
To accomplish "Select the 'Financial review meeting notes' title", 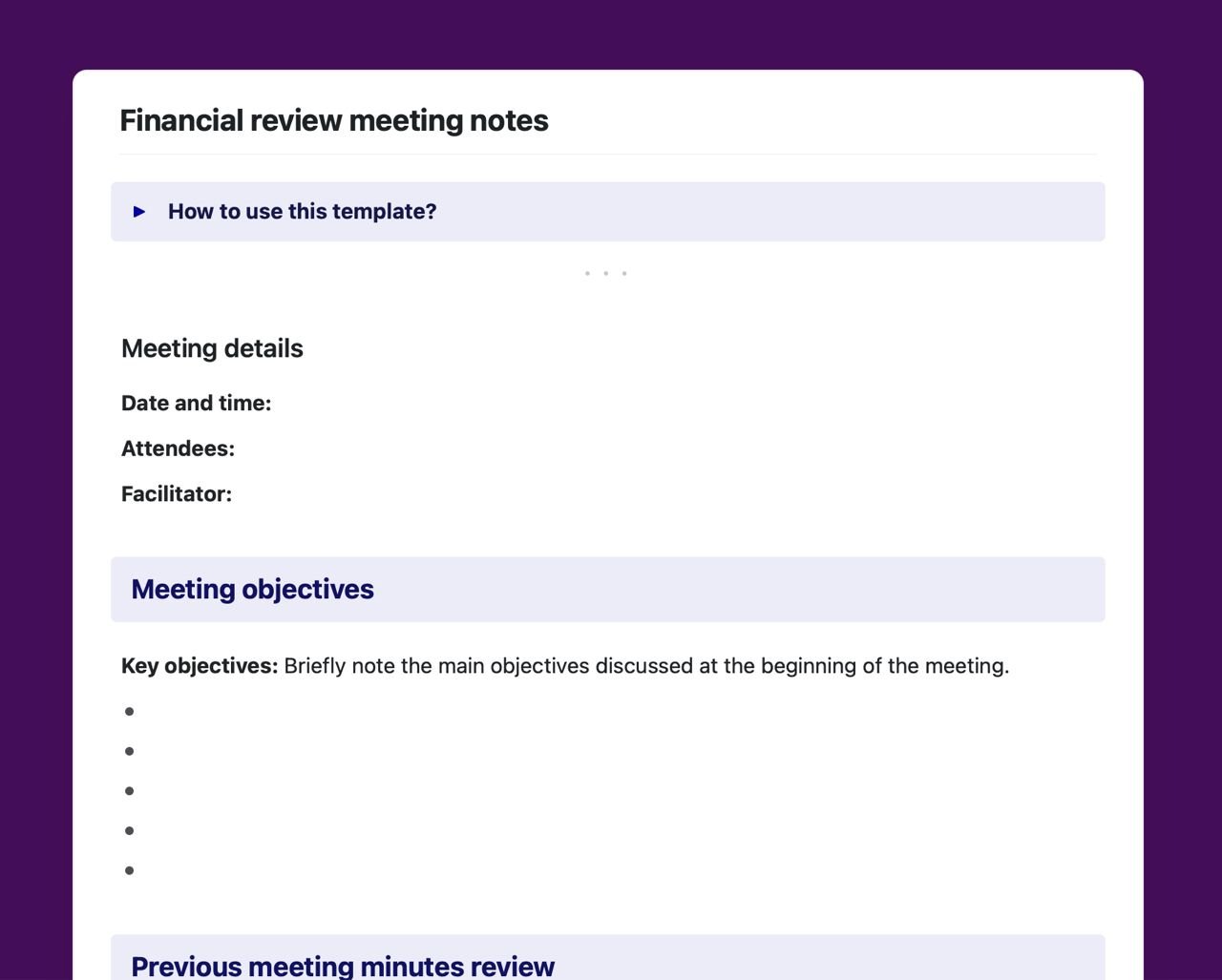I will pos(333,120).
